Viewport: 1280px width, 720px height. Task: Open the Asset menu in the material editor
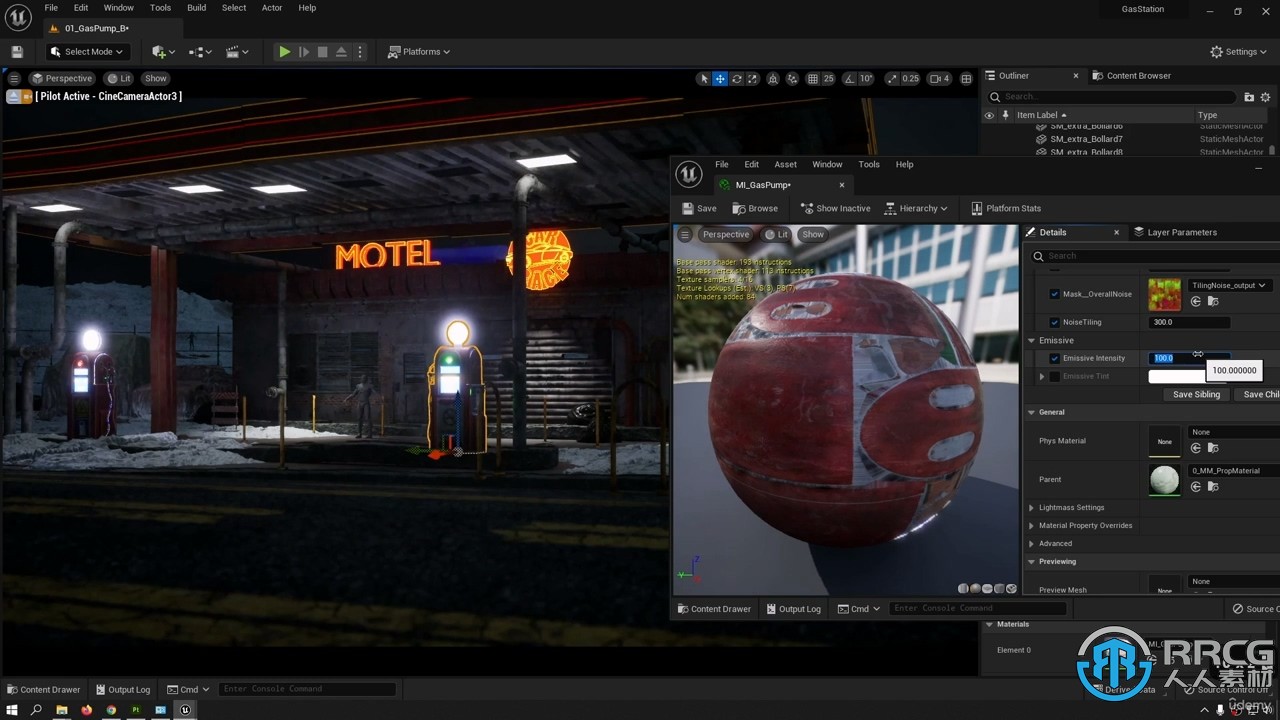pos(786,165)
